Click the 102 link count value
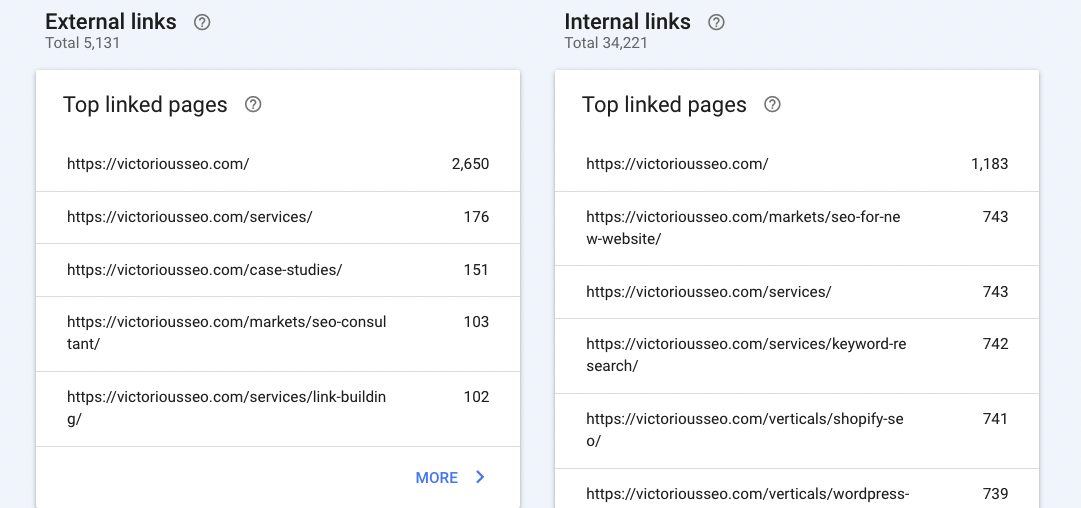The height and width of the screenshot is (508, 1081). pos(476,397)
